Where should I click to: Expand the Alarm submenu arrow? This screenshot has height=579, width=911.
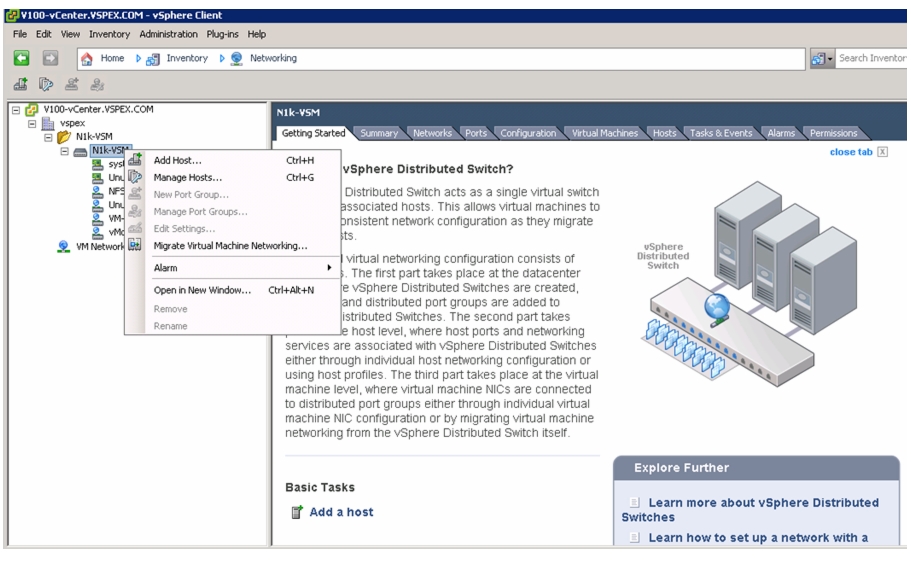329,268
